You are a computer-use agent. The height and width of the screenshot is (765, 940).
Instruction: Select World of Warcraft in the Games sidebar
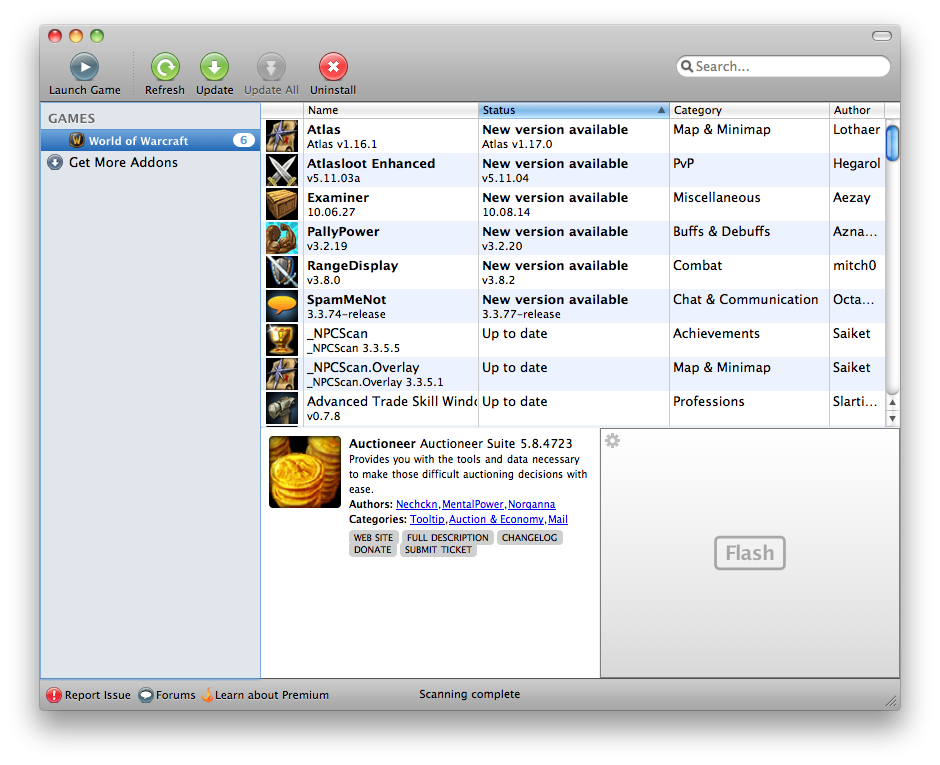tap(150, 140)
